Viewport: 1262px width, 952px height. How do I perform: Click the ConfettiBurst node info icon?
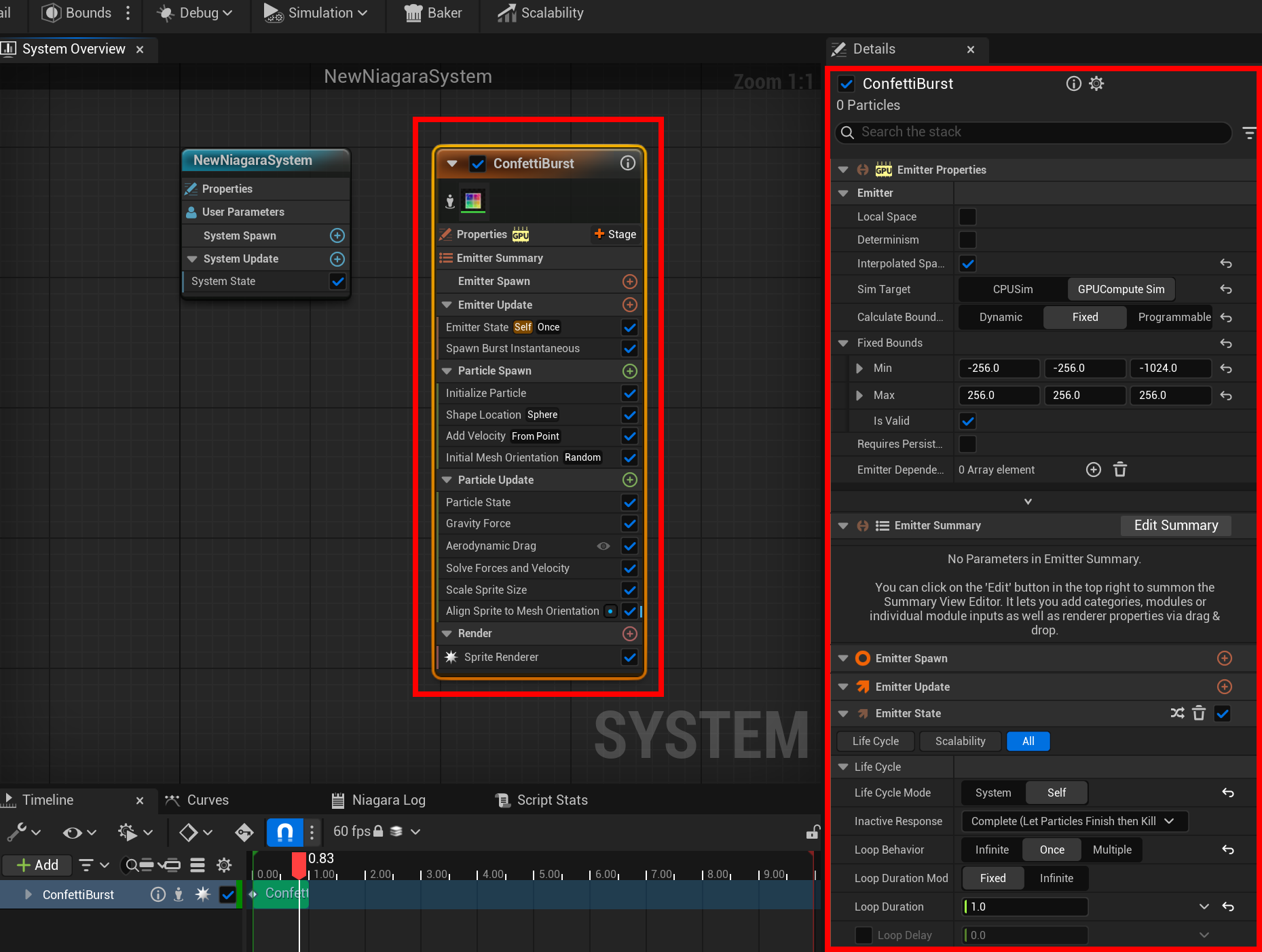pos(628,163)
